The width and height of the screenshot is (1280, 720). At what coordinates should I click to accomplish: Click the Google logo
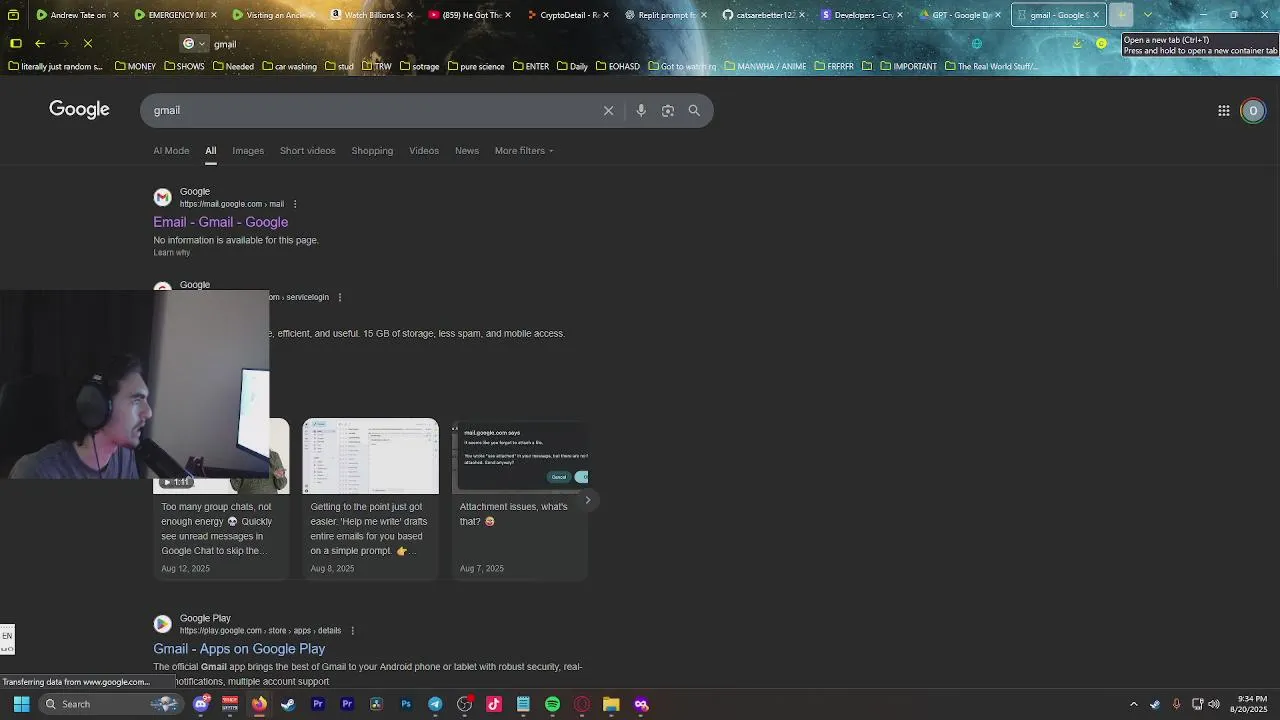pyautogui.click(x=79, y=110)
